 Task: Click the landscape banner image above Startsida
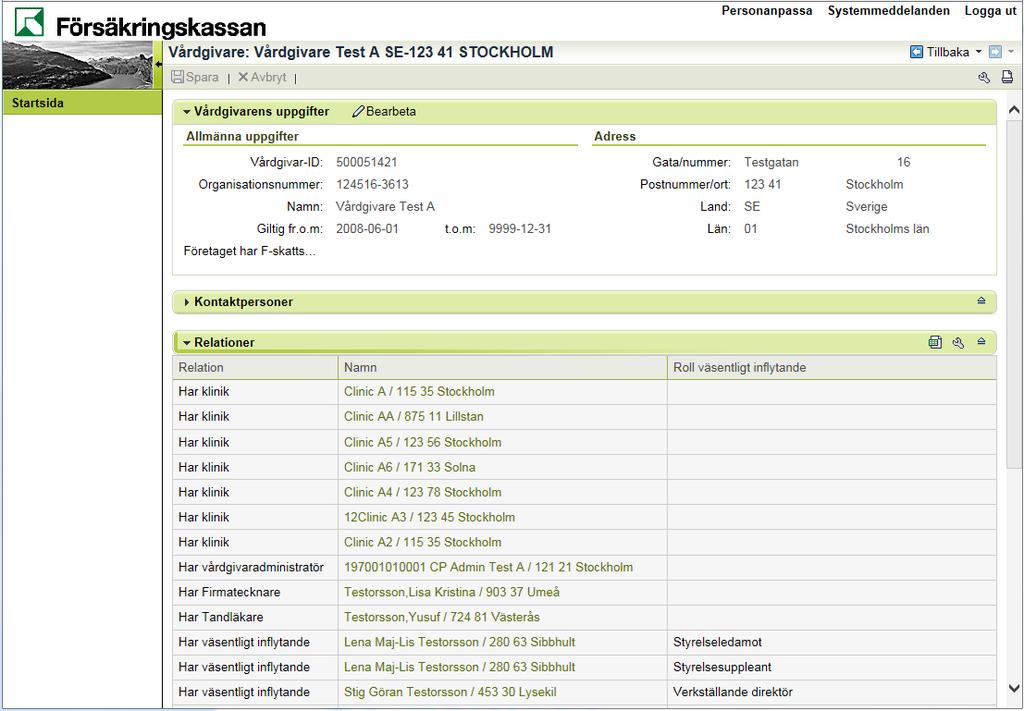coord(78,65)
